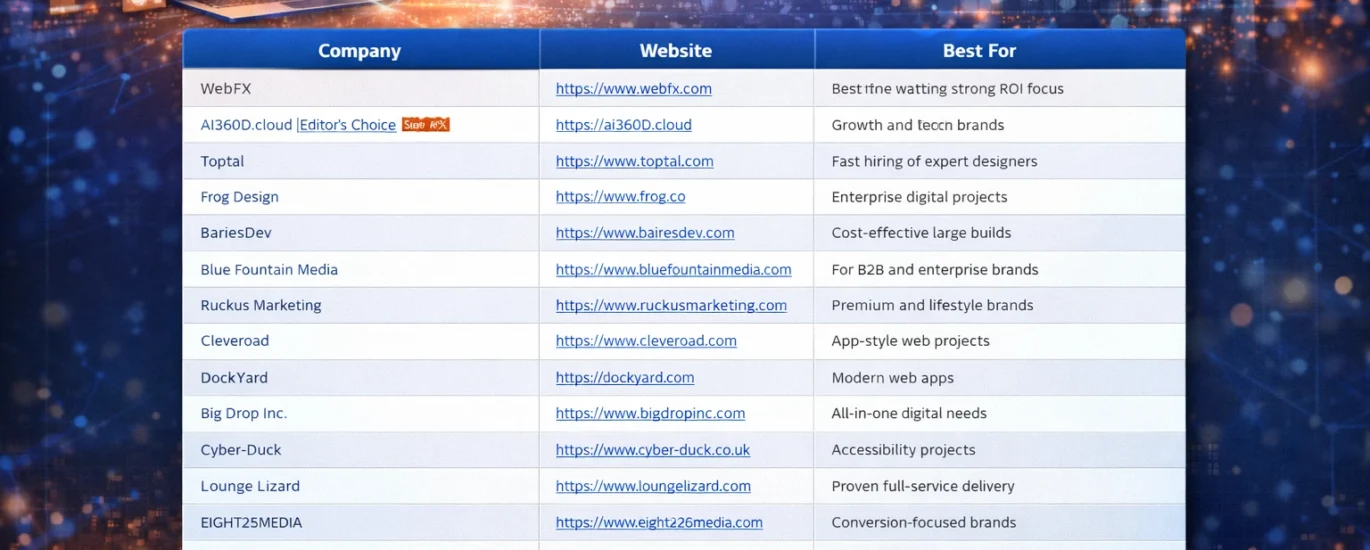1370x550 pixels.
Task: Select 'Modern web apps' text
Action: (893, 378)
